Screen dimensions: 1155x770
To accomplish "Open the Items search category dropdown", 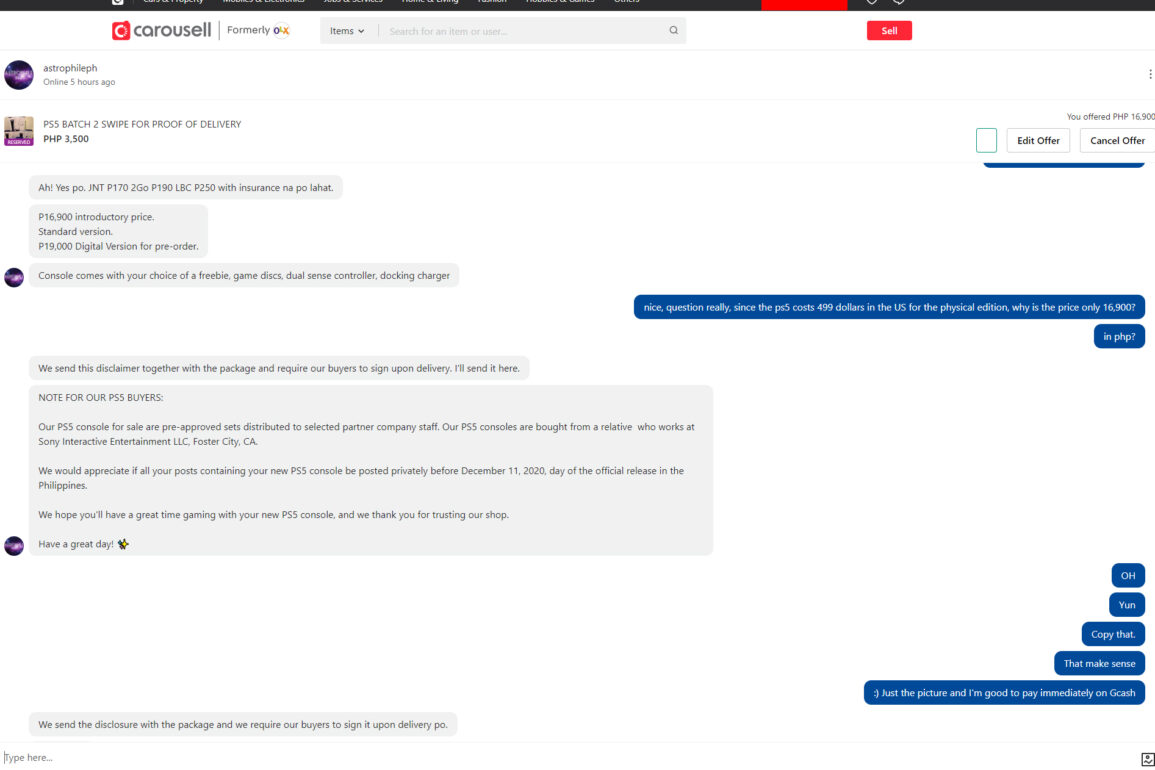I will [346, 31].
